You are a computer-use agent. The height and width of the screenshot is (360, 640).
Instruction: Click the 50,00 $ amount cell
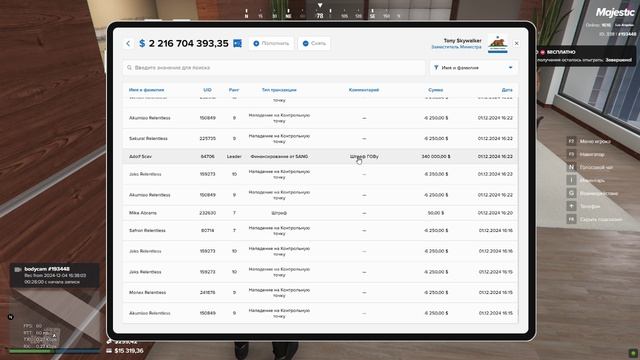[x=436, y=213]
